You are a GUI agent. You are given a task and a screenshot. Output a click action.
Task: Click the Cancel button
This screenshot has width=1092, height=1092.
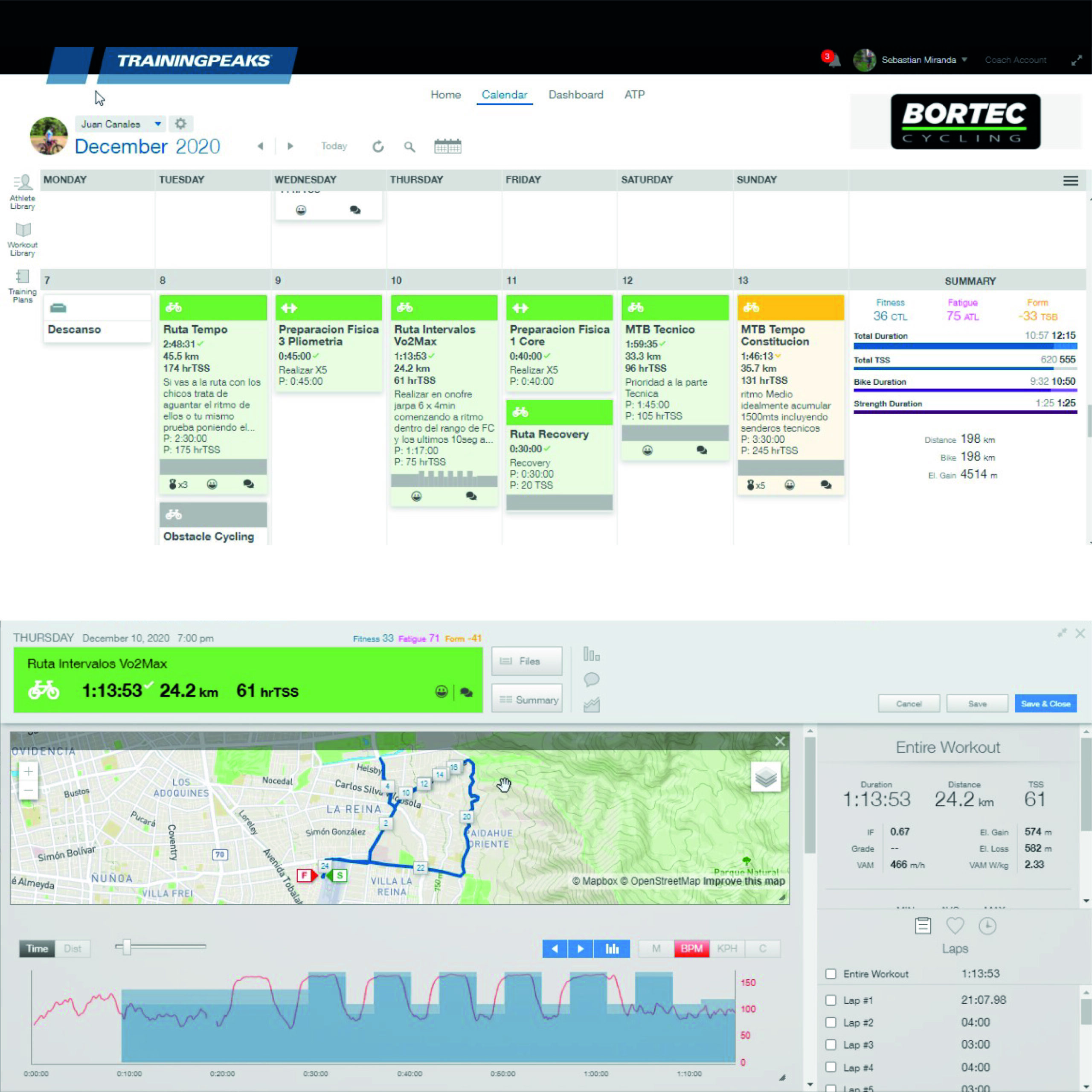coord(909,704)
